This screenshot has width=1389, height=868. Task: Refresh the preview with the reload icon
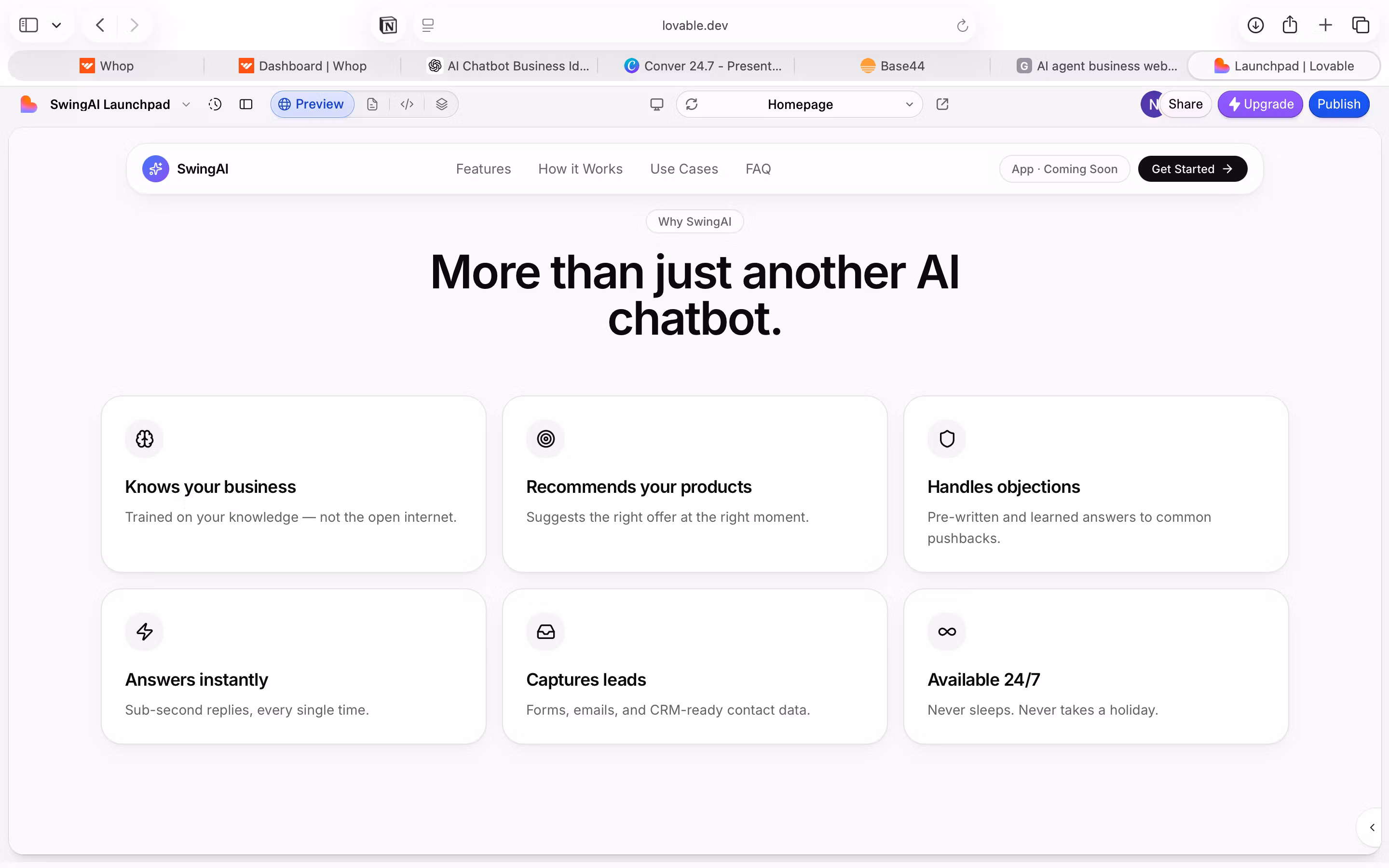692,104
